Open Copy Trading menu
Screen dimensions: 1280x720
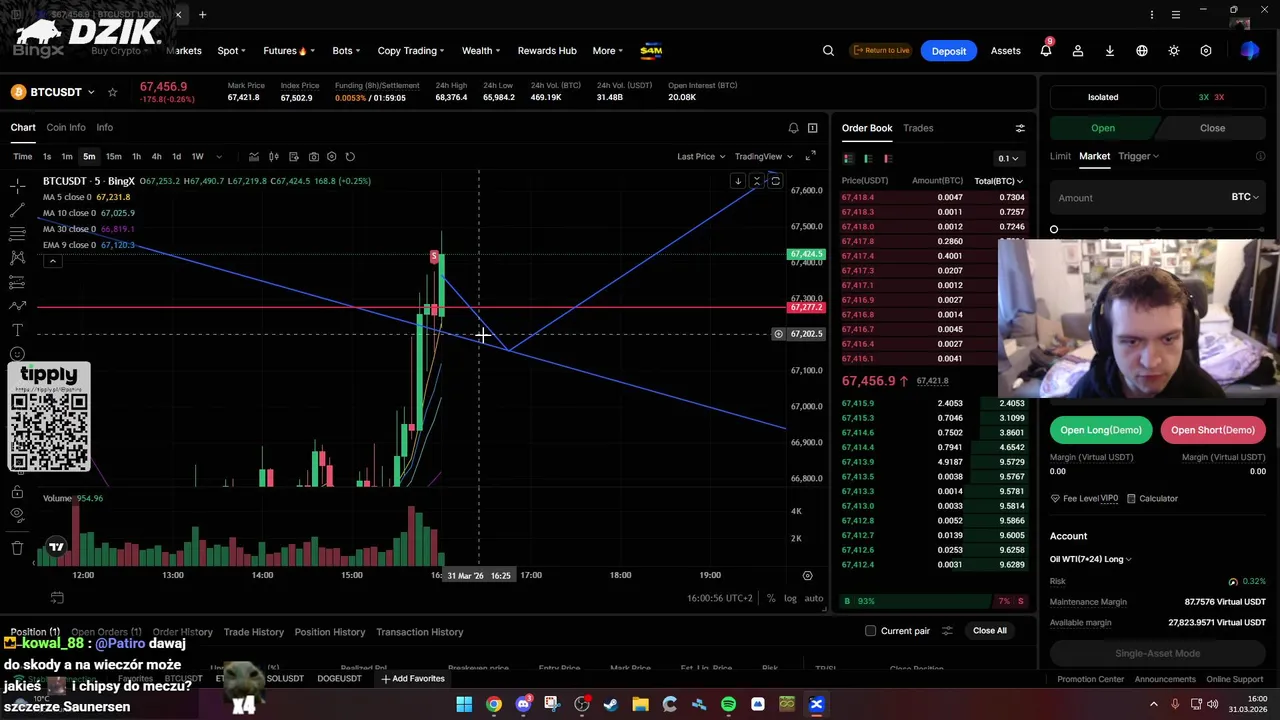click(412, 51)
